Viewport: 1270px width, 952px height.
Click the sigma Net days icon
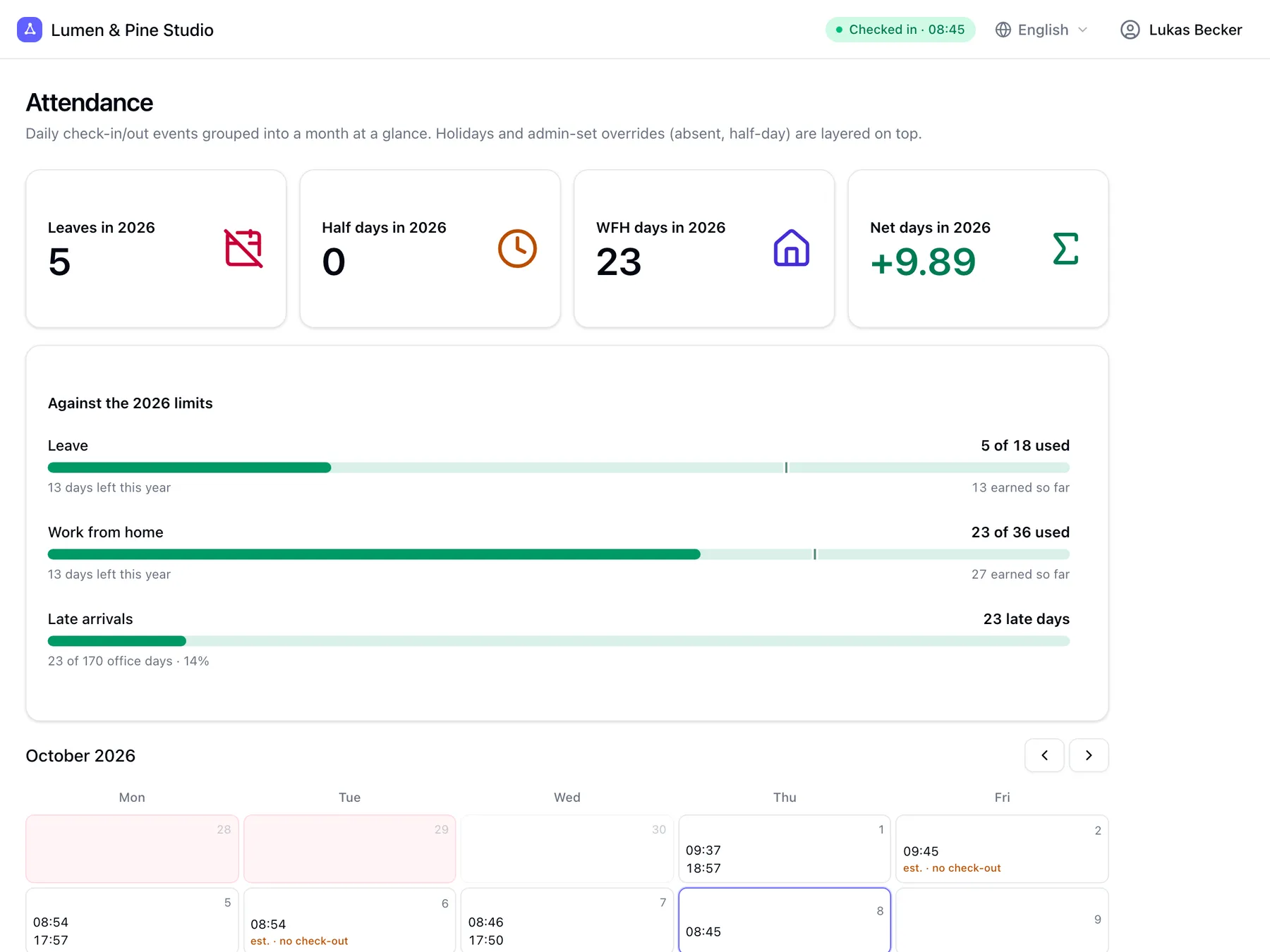(x=1065, y=248)
